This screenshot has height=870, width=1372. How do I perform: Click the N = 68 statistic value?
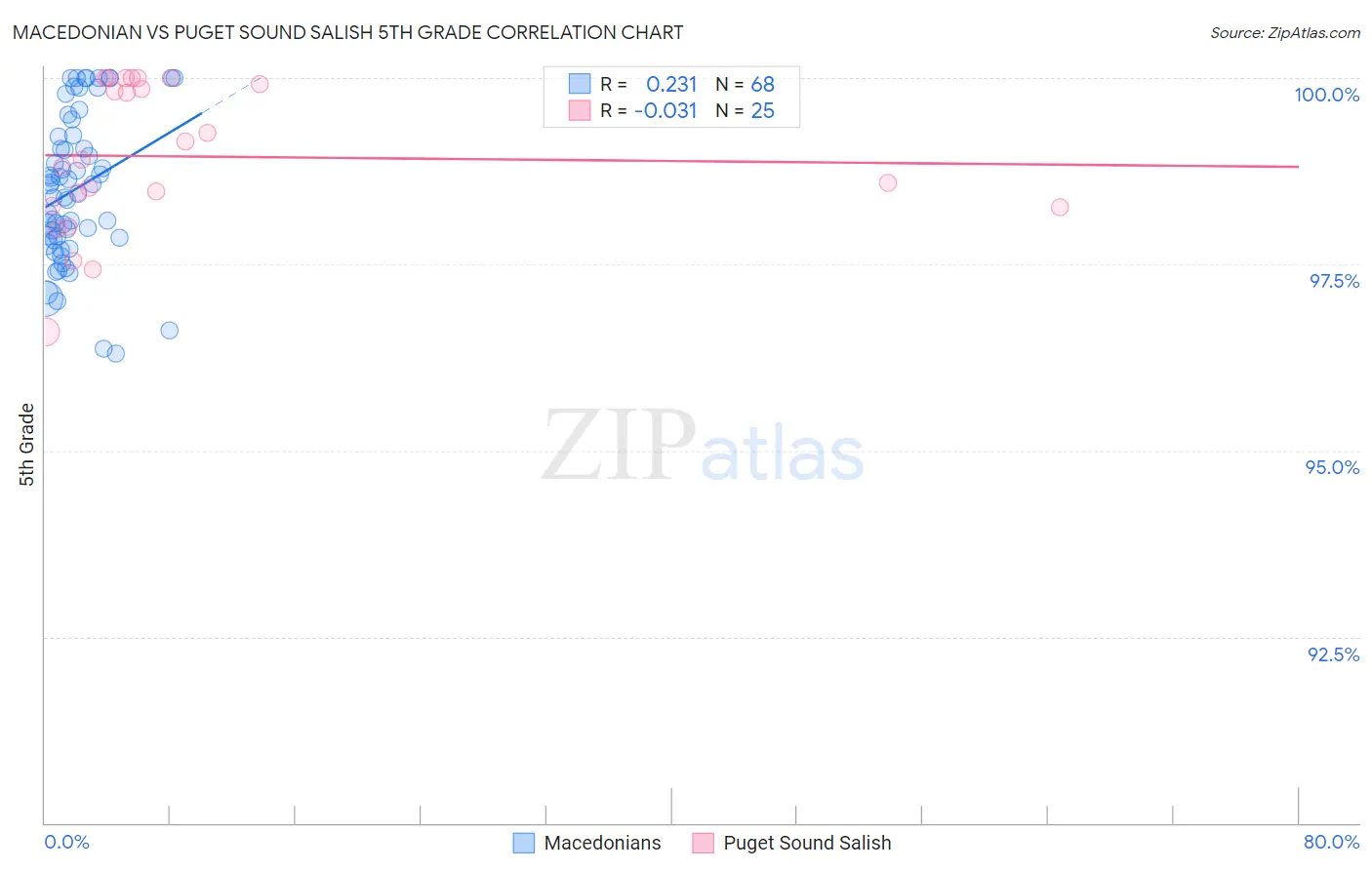(x=745, y=84)
